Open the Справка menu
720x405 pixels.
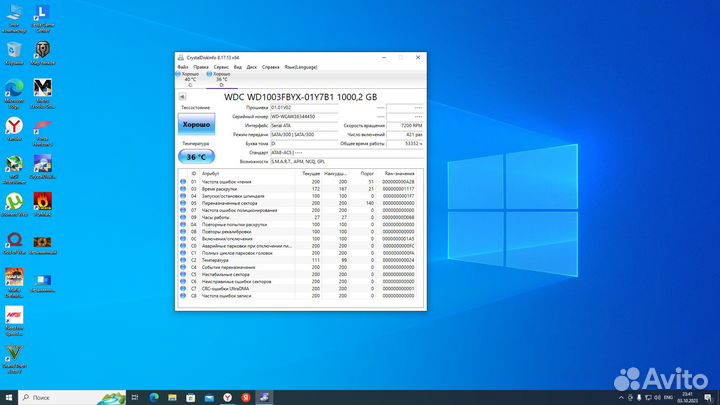[270, 67]
